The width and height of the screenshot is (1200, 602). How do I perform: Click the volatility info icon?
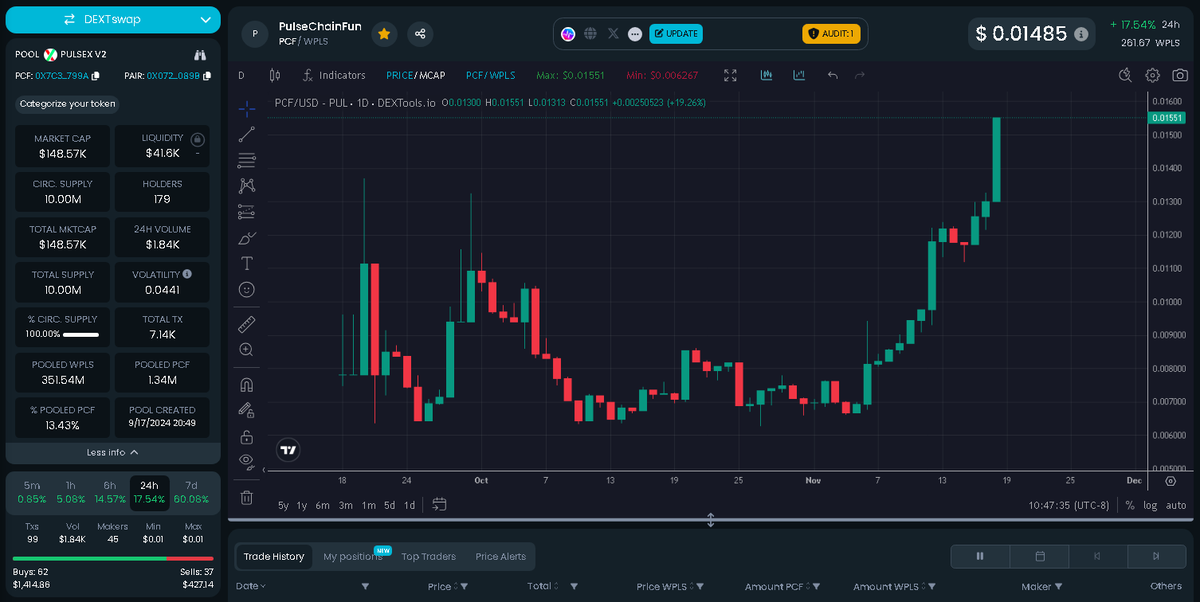pyautogui.click(x=188, y=273)
